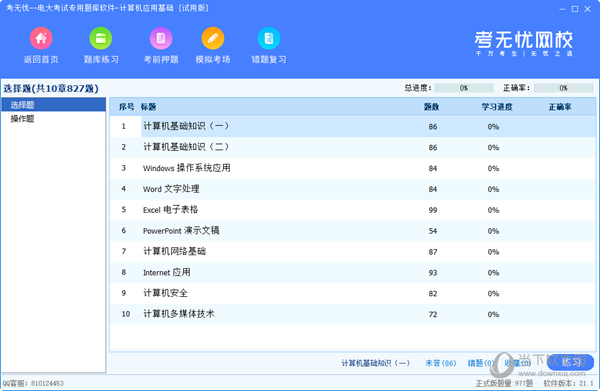Image resolution: width=600 pixels, height=391 pixels.
Task: Select row Excel 电子表格
Action: click(x=353, y=210)
